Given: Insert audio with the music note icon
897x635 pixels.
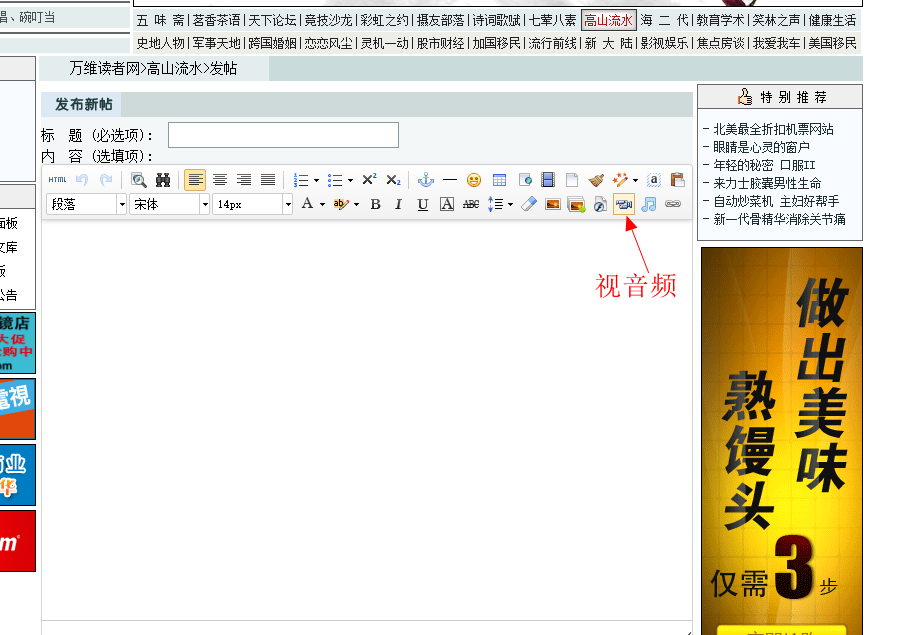Looking at the screenshot, I should click(x=649, y=204).
